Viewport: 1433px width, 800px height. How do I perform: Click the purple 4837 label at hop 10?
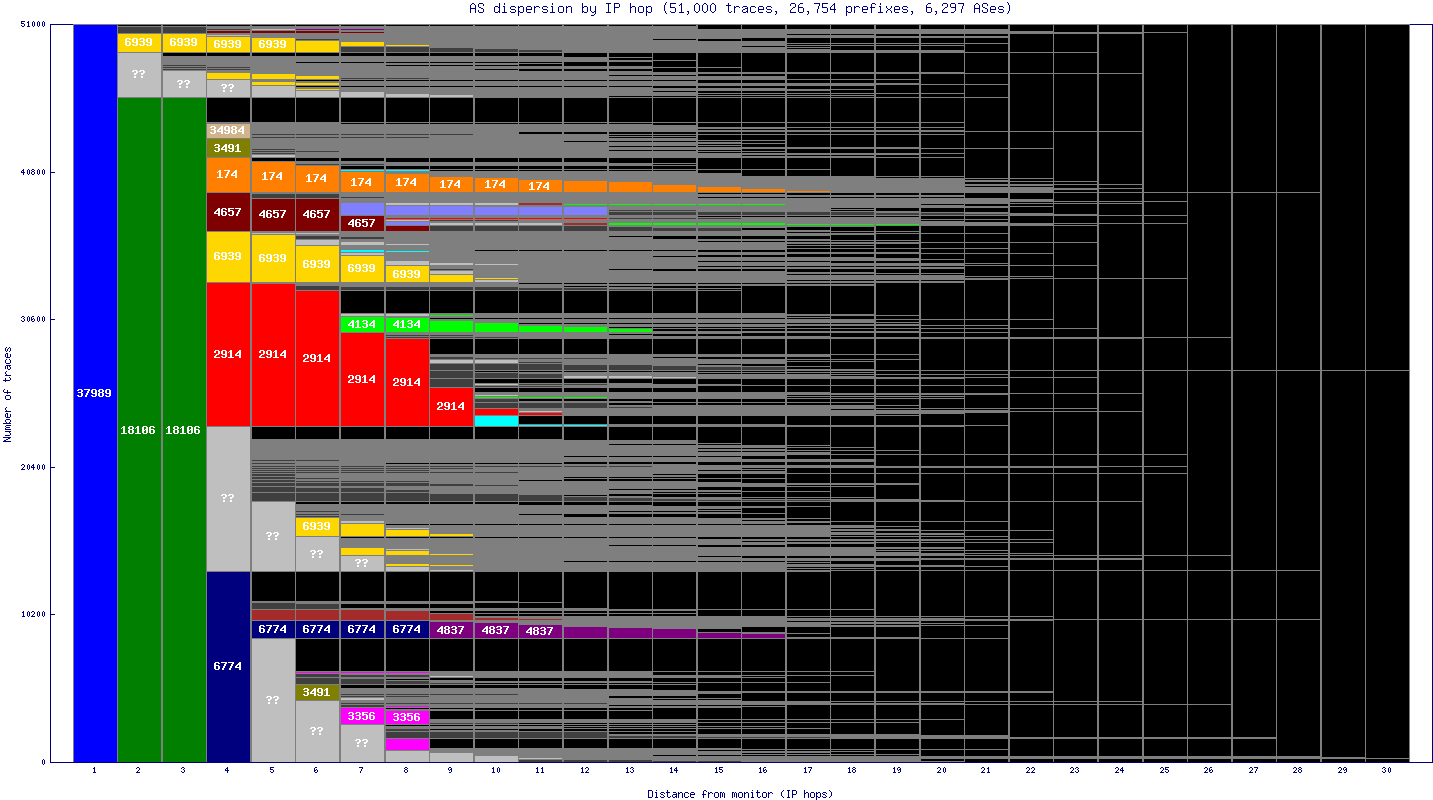tap(495, 630)
